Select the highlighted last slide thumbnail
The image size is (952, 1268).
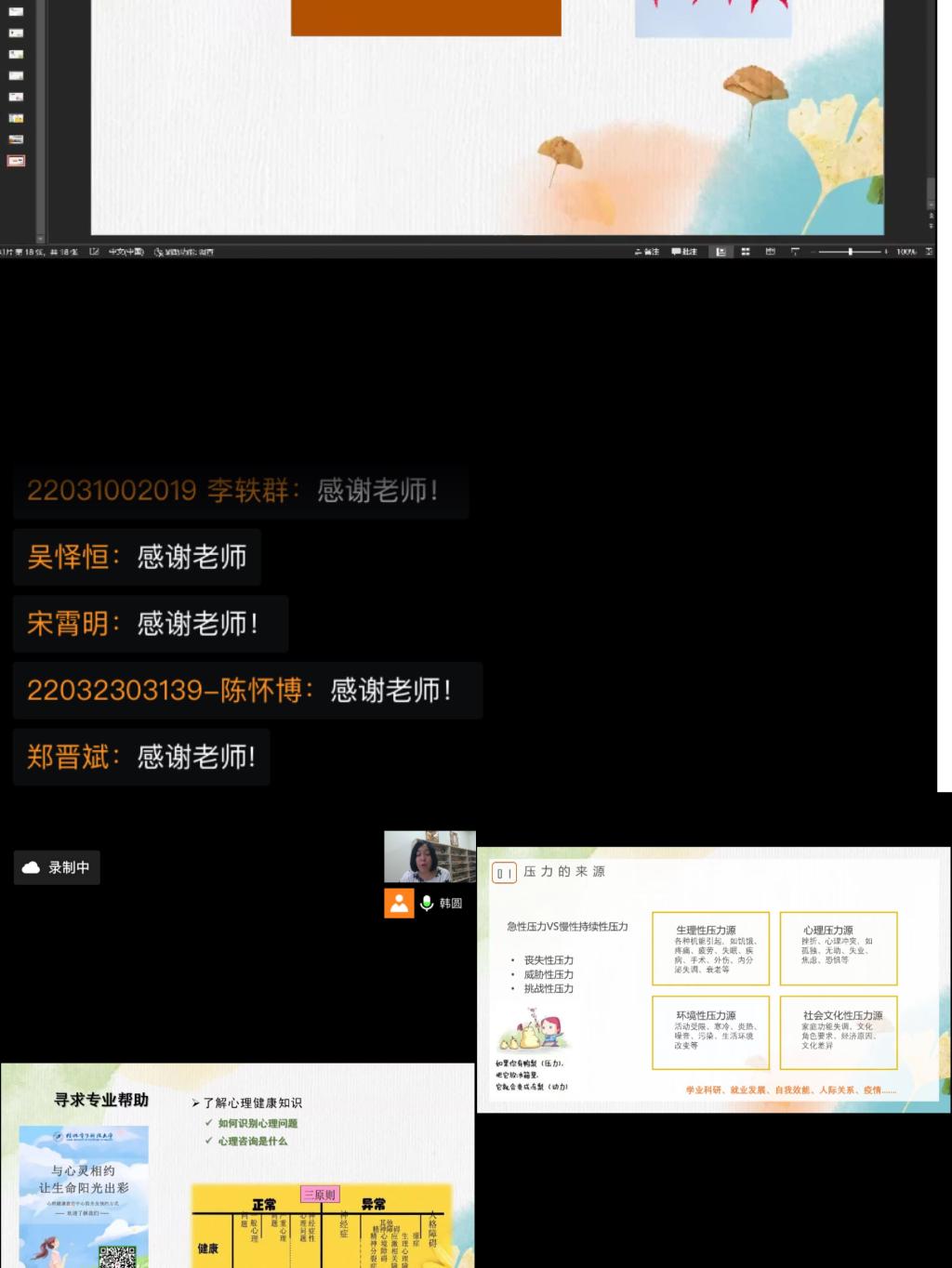pos(16,161)
